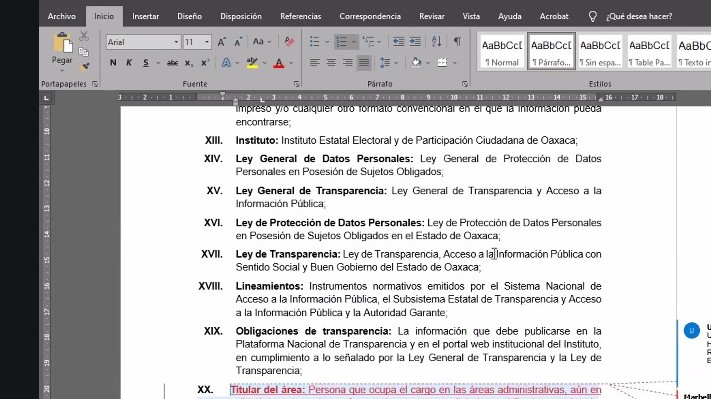
Task: Toggle bold (N) formatting
Action: coord(113,63)
